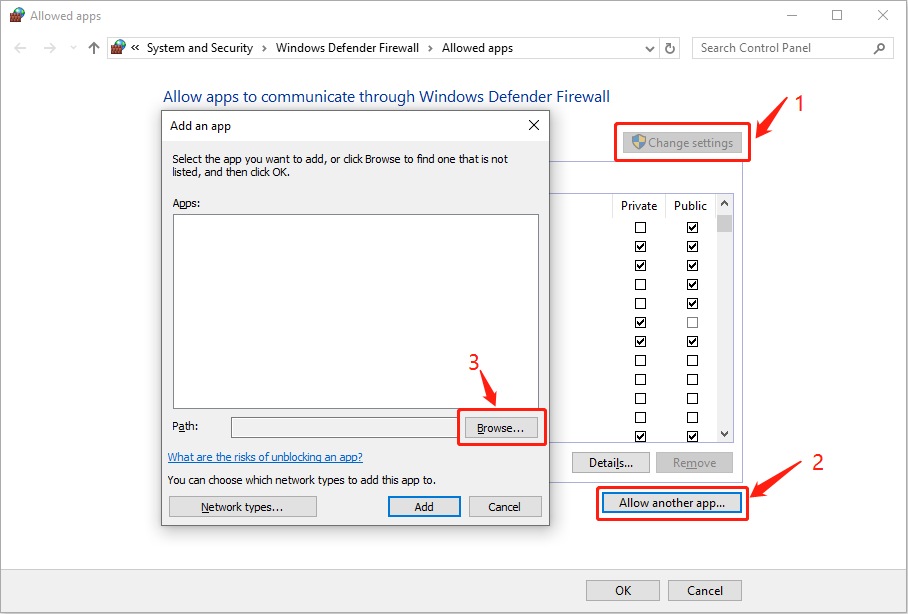The height and width of the screenshot is (614, 908).
Task: Open the chevron after Windows Defender Firewall
Action: pos(430,48)
